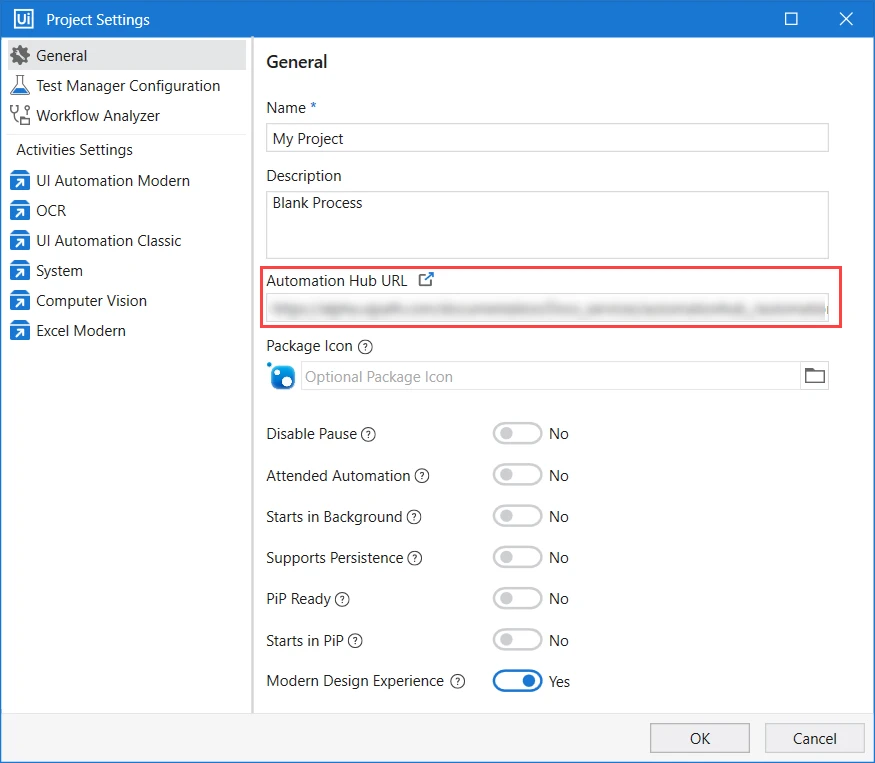Click the Description text area

(547, 225)
